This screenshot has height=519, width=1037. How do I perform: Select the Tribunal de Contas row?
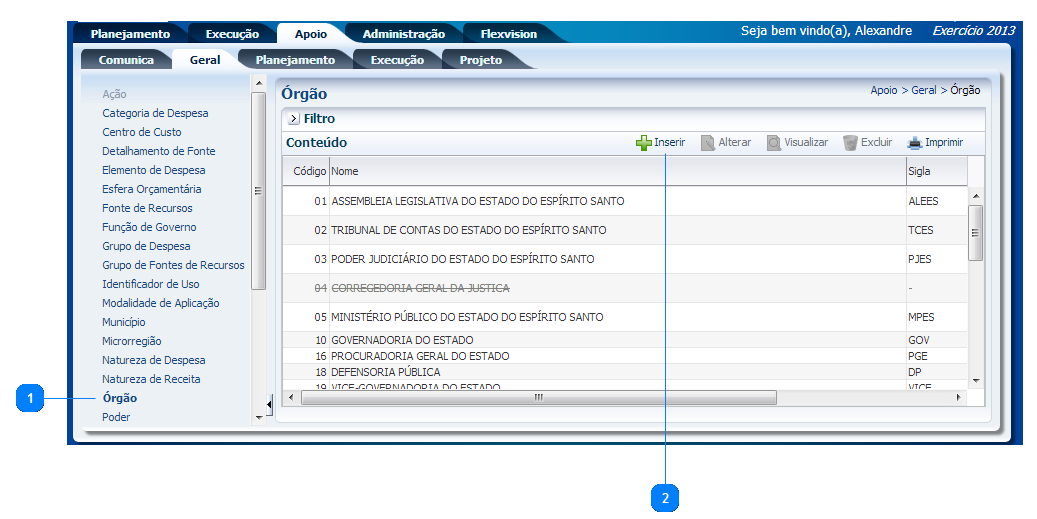(x=468, y=230)
